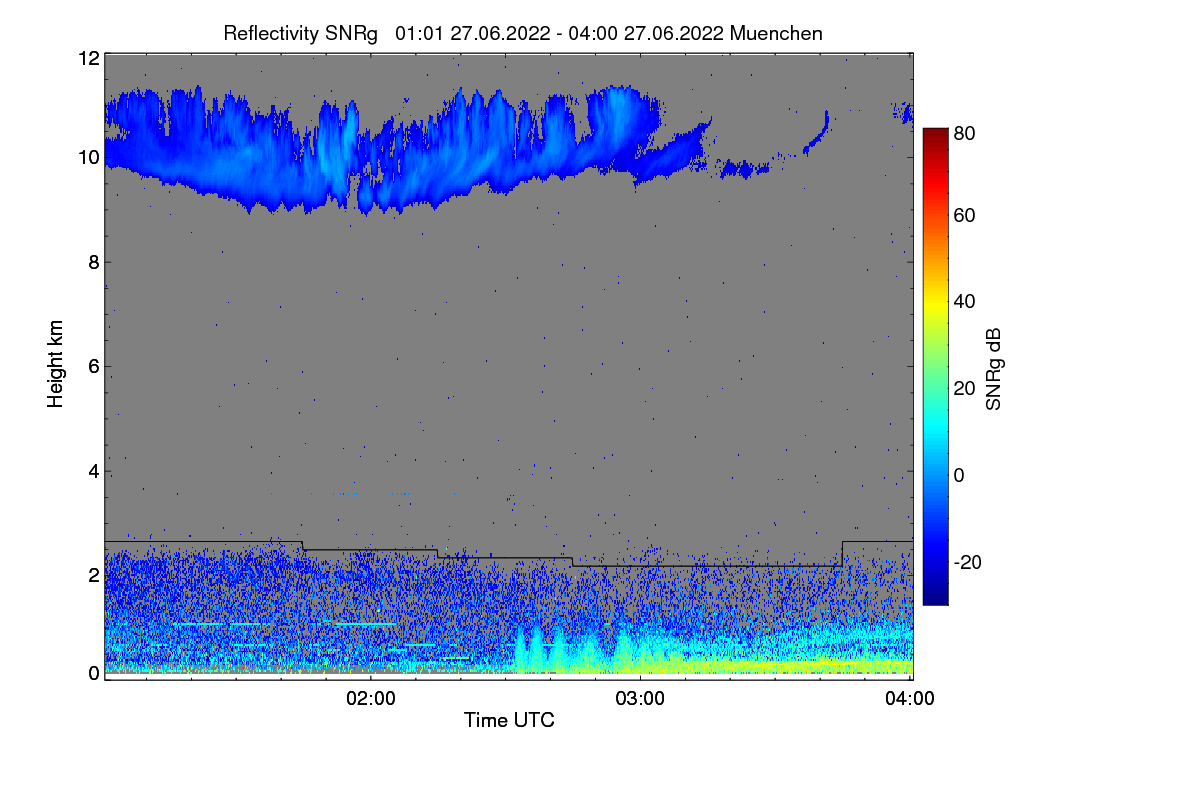Click the height tick label 8
1200x800 pixels.
tap(93, 262)
